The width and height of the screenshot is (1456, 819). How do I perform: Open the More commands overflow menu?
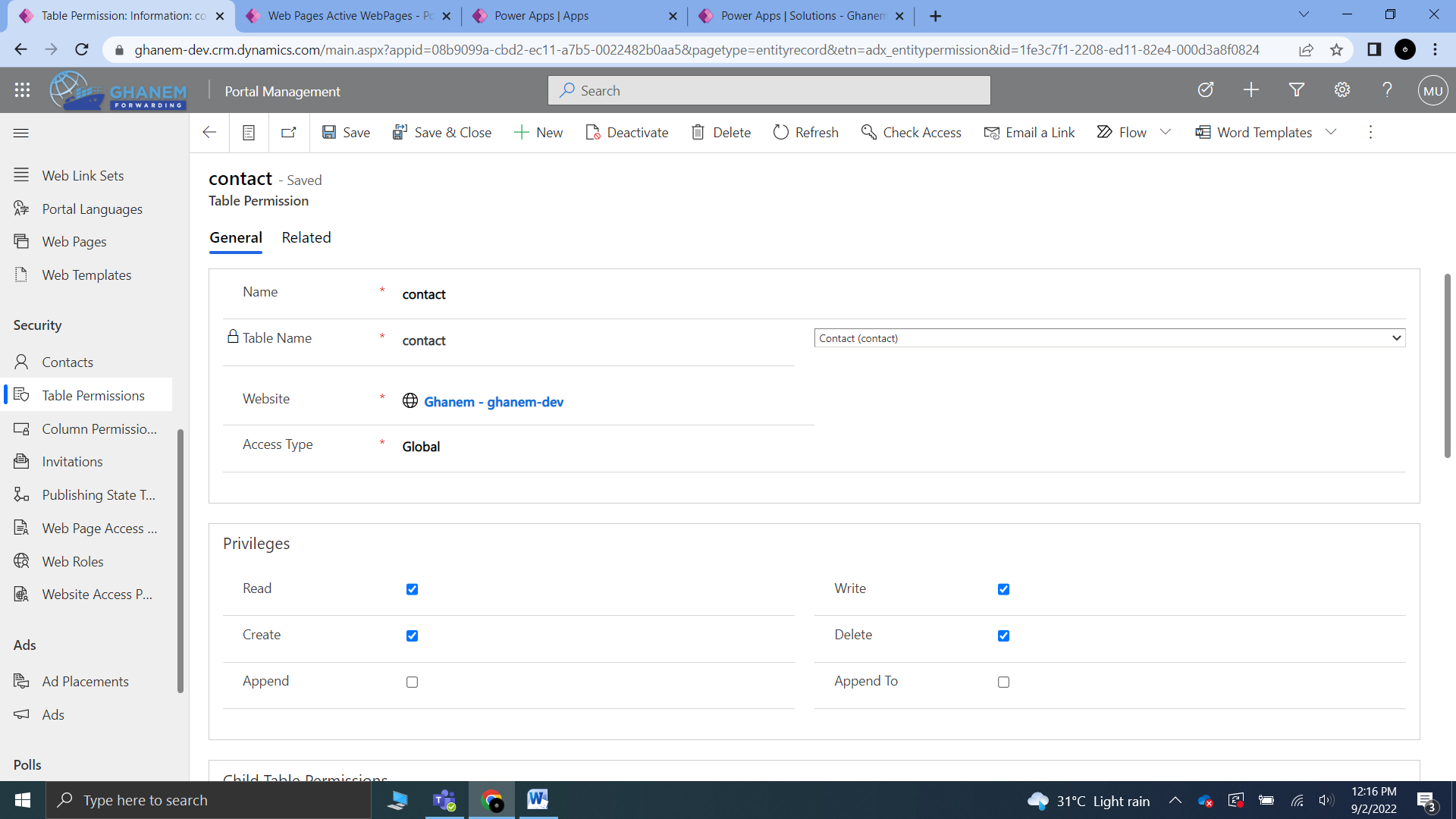pyautogui.click(x=1370, y=132)
